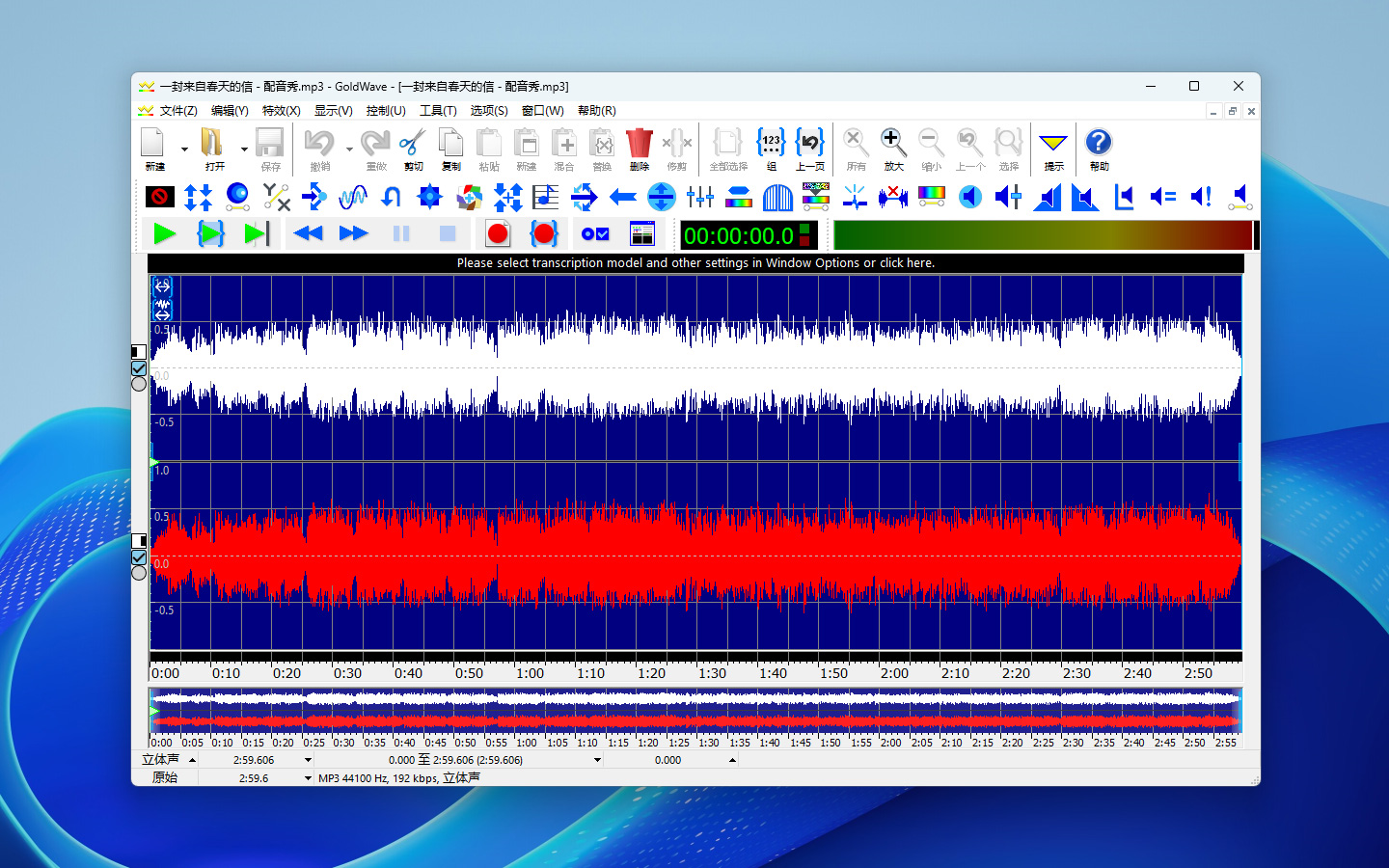Click the blue U-turn arrow effect icon
1389x868 pixels.
391,198
